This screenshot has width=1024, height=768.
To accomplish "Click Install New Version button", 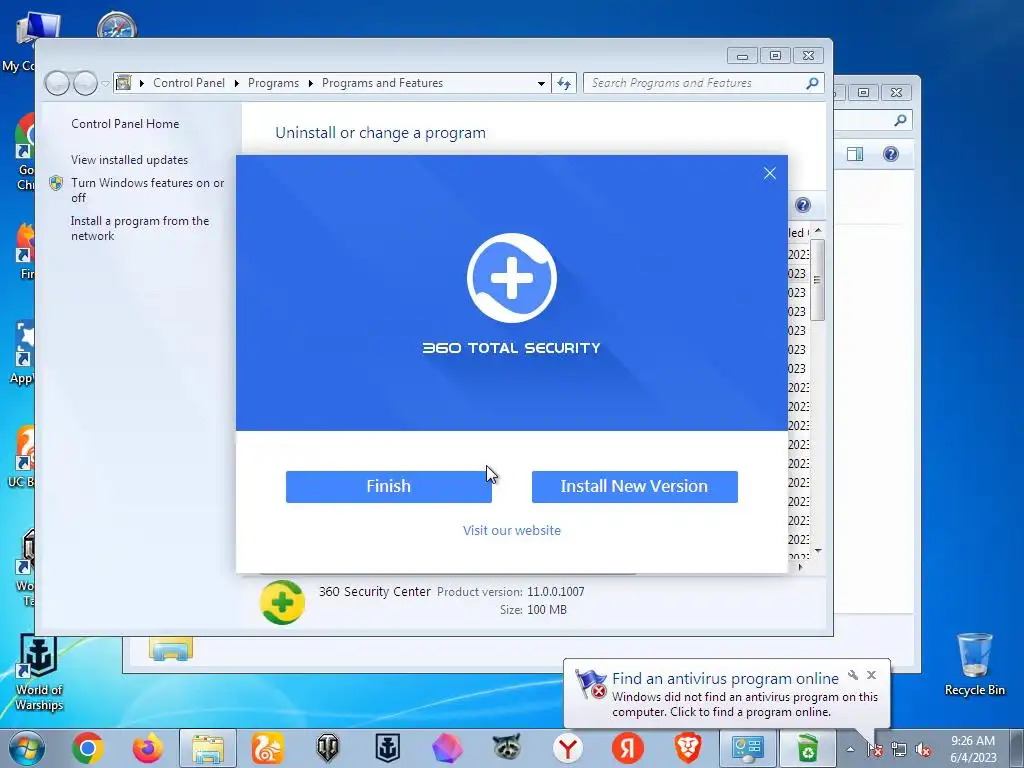I will [x=635, y=487].
